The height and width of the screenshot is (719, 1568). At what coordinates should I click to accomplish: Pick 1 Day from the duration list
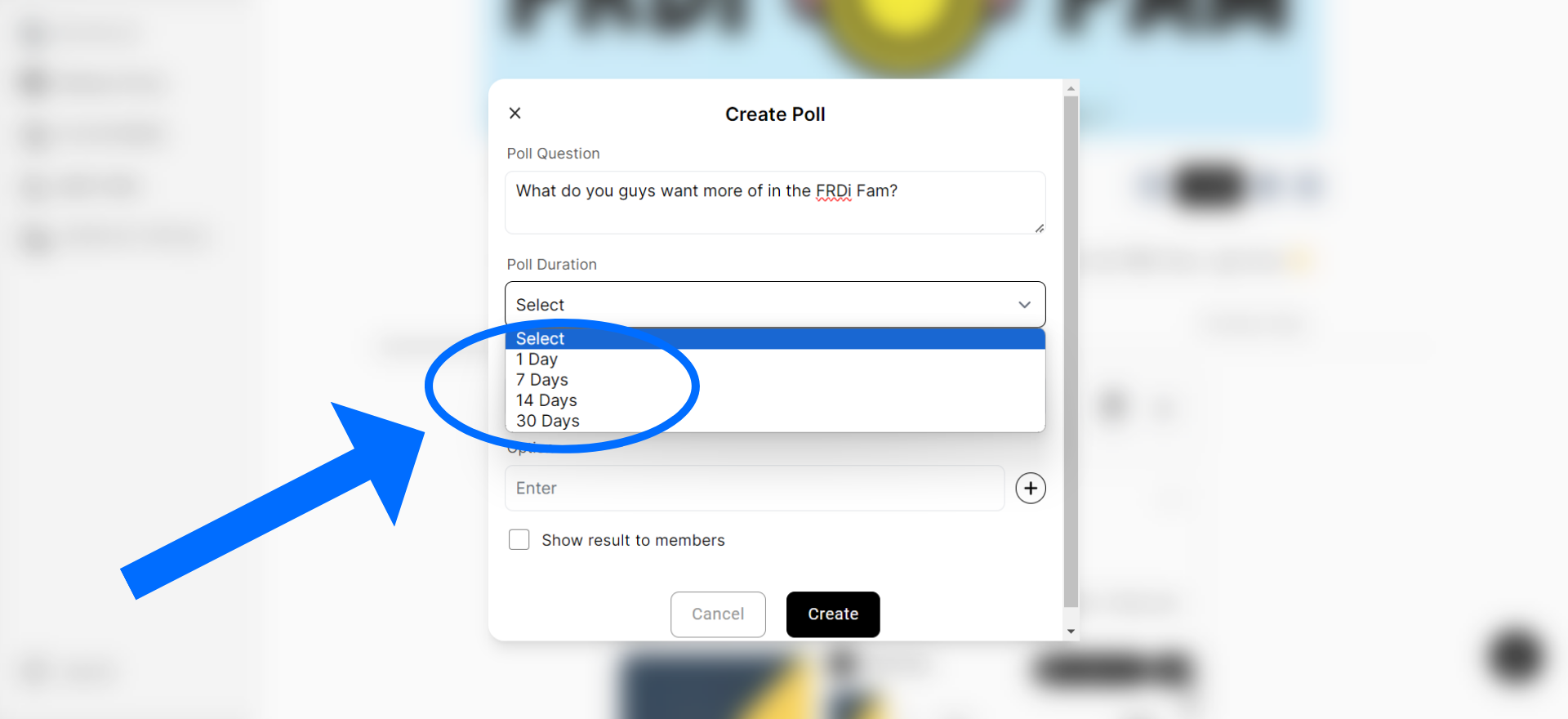[x=537, y=359]
